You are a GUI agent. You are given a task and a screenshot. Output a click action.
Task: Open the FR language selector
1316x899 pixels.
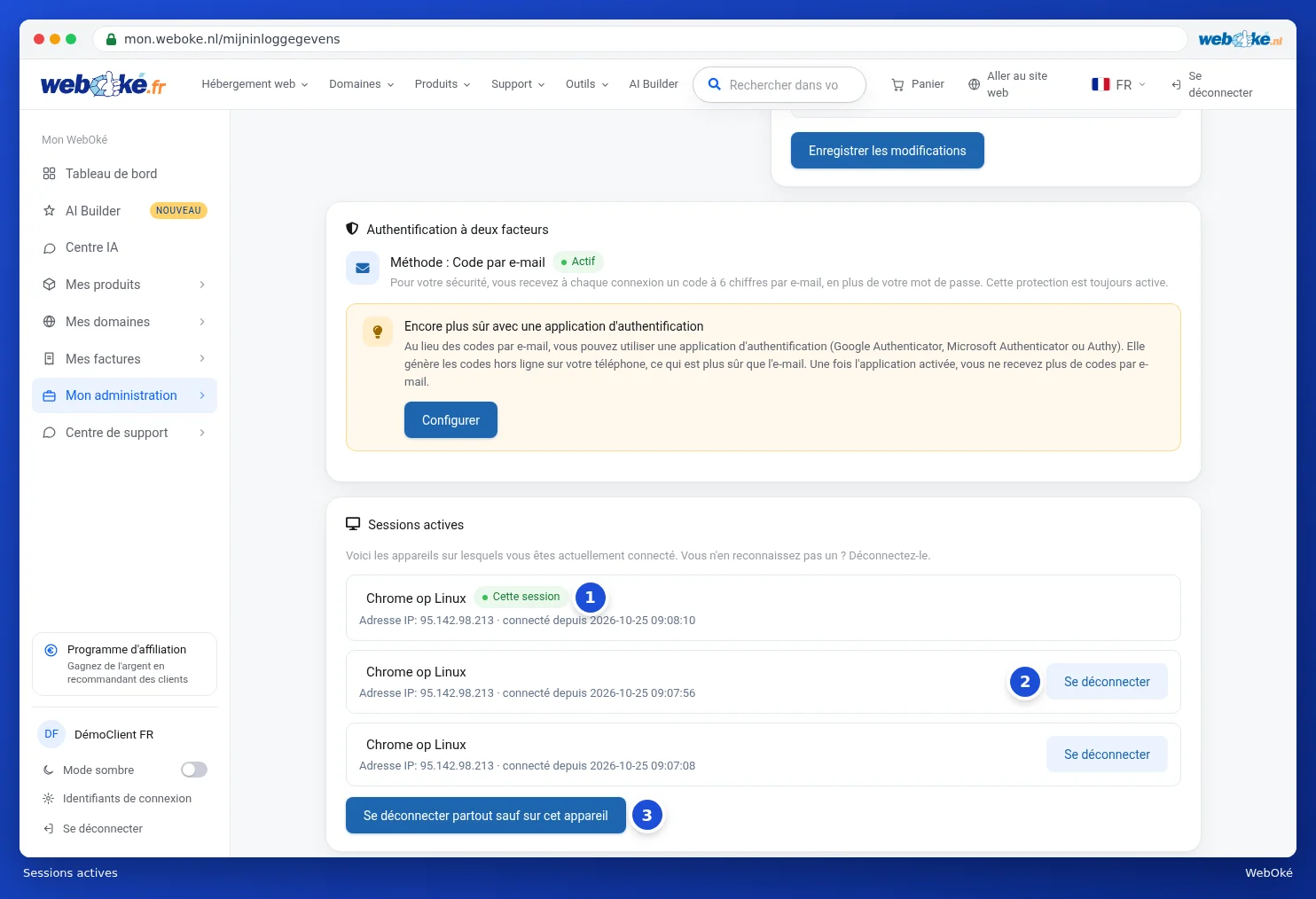pyautogui.click(x=1118, y=84)
